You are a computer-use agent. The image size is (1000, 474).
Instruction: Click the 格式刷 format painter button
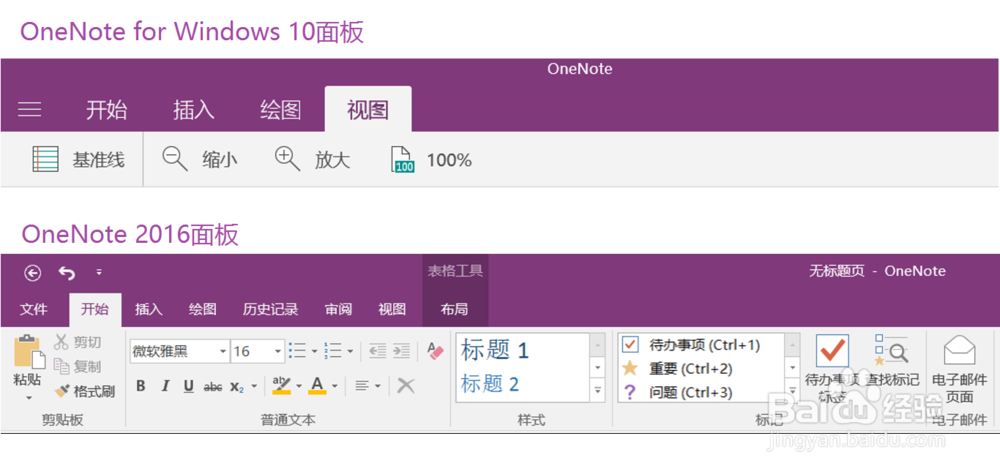[85, 391]
